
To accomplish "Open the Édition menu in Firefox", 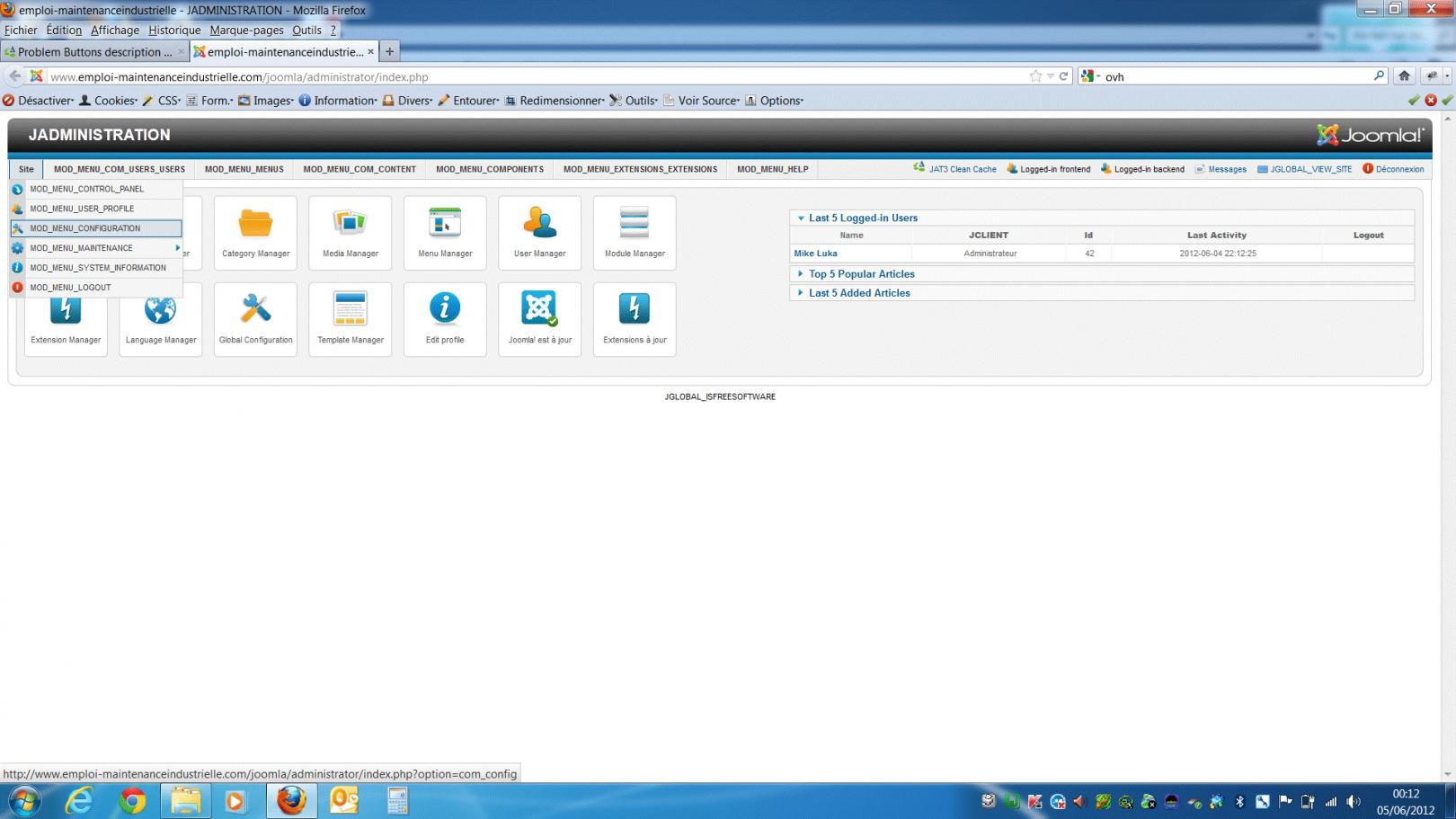I will (x=63, y=30).
